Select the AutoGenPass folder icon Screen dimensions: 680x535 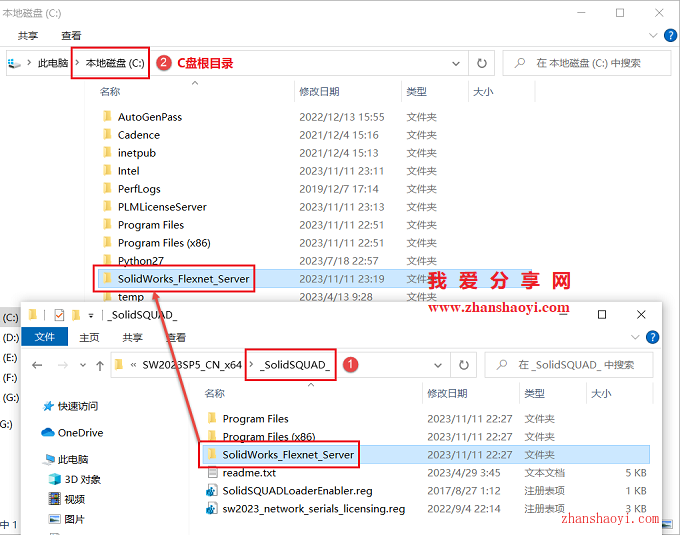[x=107, y=116]
